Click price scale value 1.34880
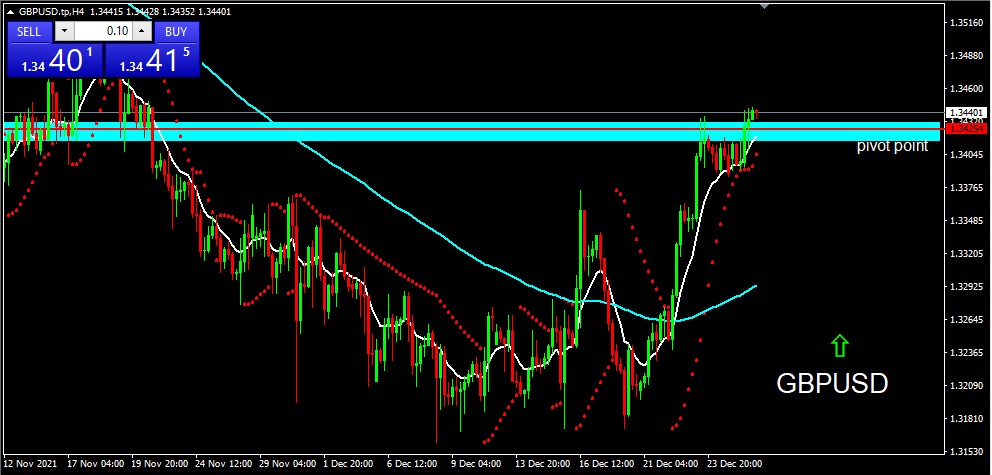 (967, 56)
